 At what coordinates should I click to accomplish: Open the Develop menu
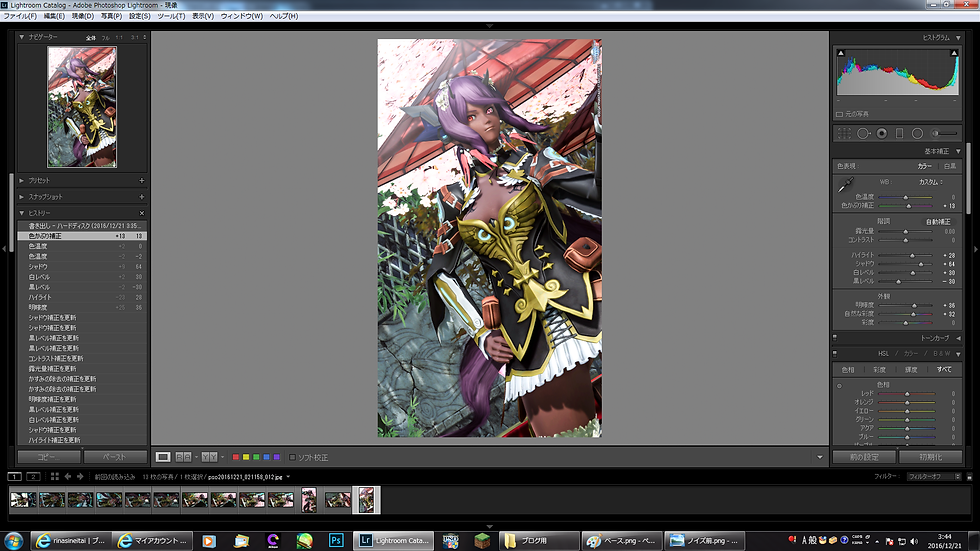[x=82, y=16]
